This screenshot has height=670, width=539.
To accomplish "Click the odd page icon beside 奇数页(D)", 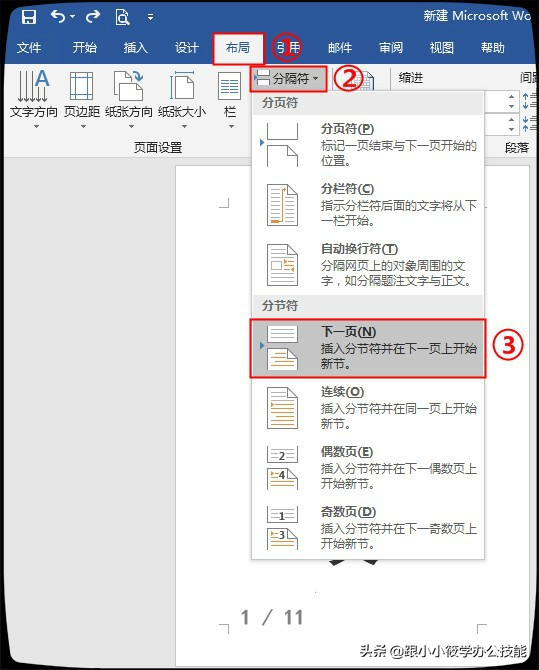I will (x=282, y=528).
